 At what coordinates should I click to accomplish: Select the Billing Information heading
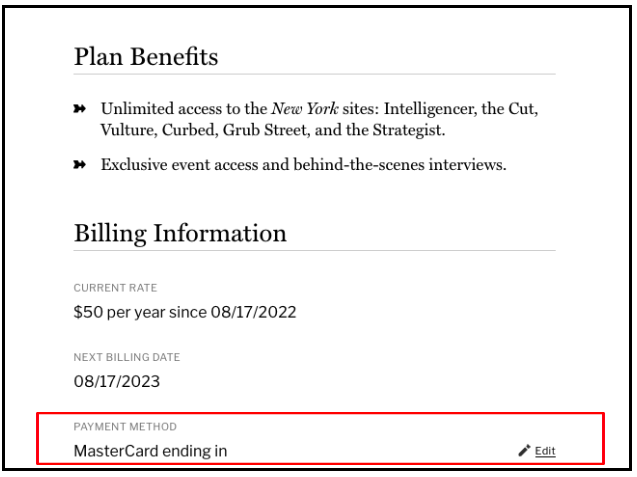tap(180, 234)
